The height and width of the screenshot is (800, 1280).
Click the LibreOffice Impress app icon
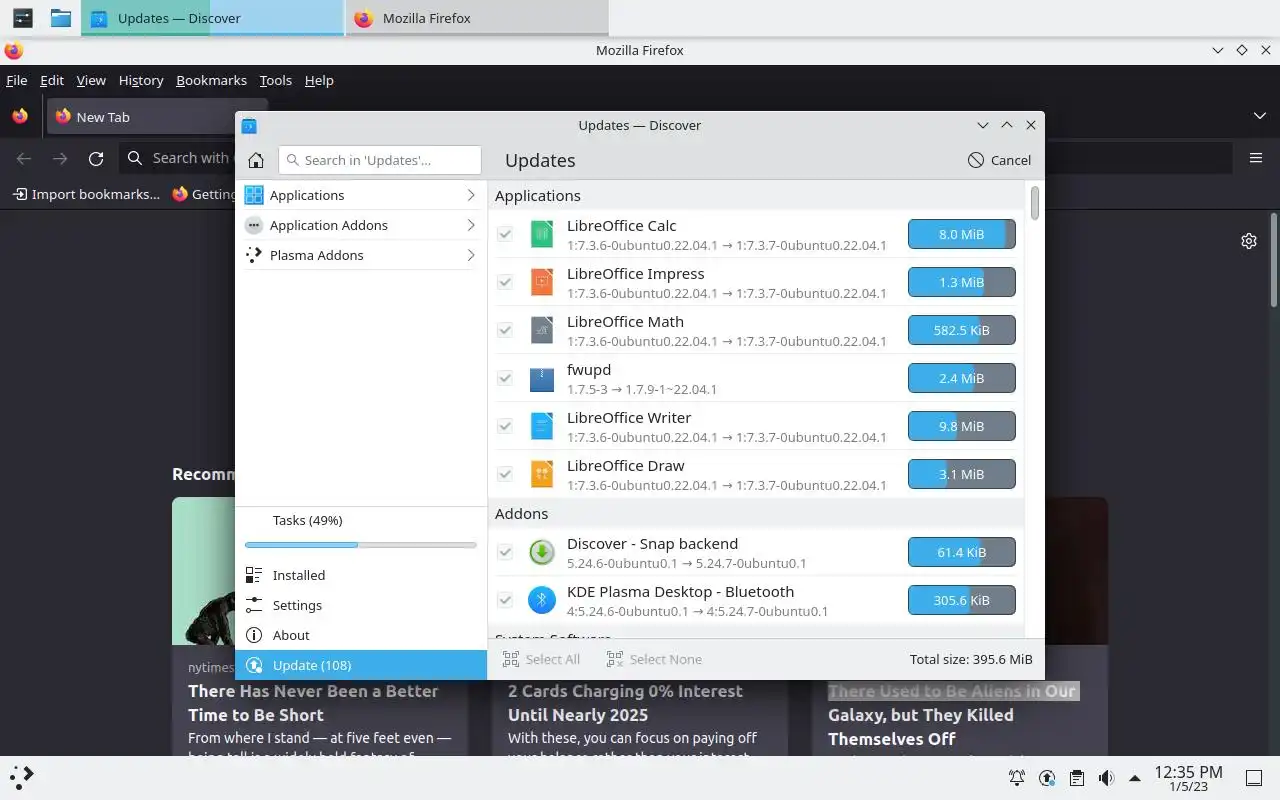541,282
